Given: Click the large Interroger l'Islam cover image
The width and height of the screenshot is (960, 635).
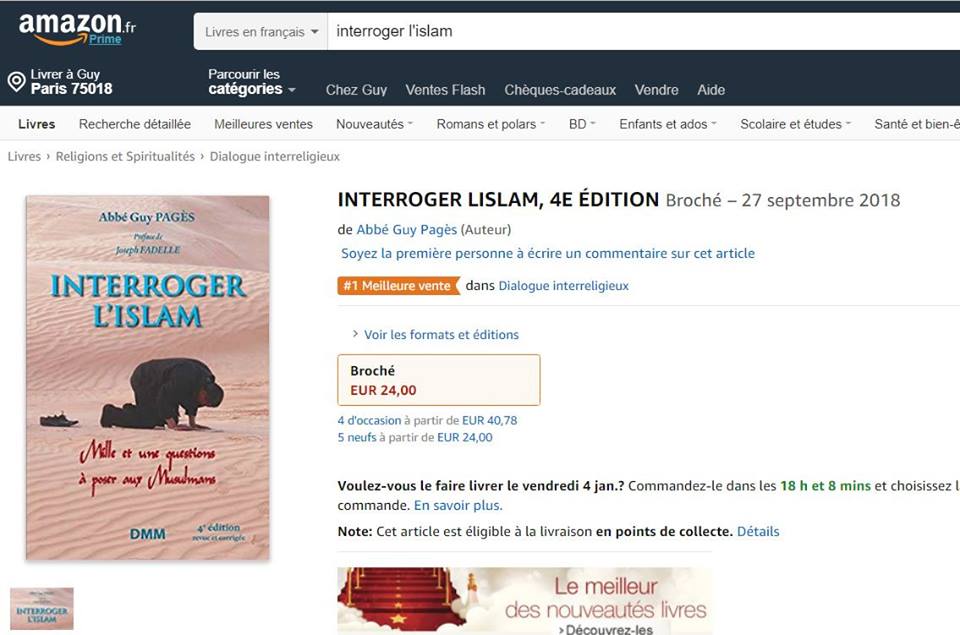Looking at the screenshot, I should click(148, 378).
